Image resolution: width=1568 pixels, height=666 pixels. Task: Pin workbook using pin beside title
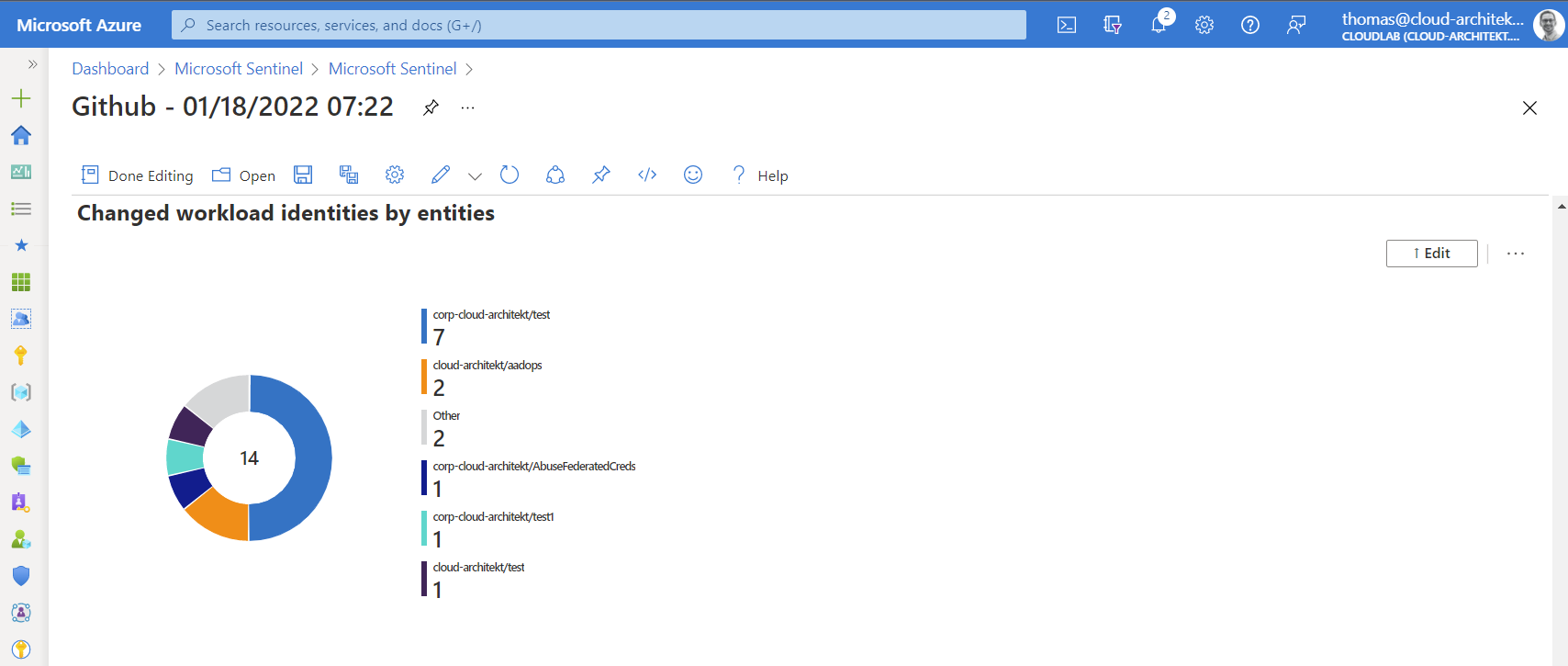[x=431, y=107]
